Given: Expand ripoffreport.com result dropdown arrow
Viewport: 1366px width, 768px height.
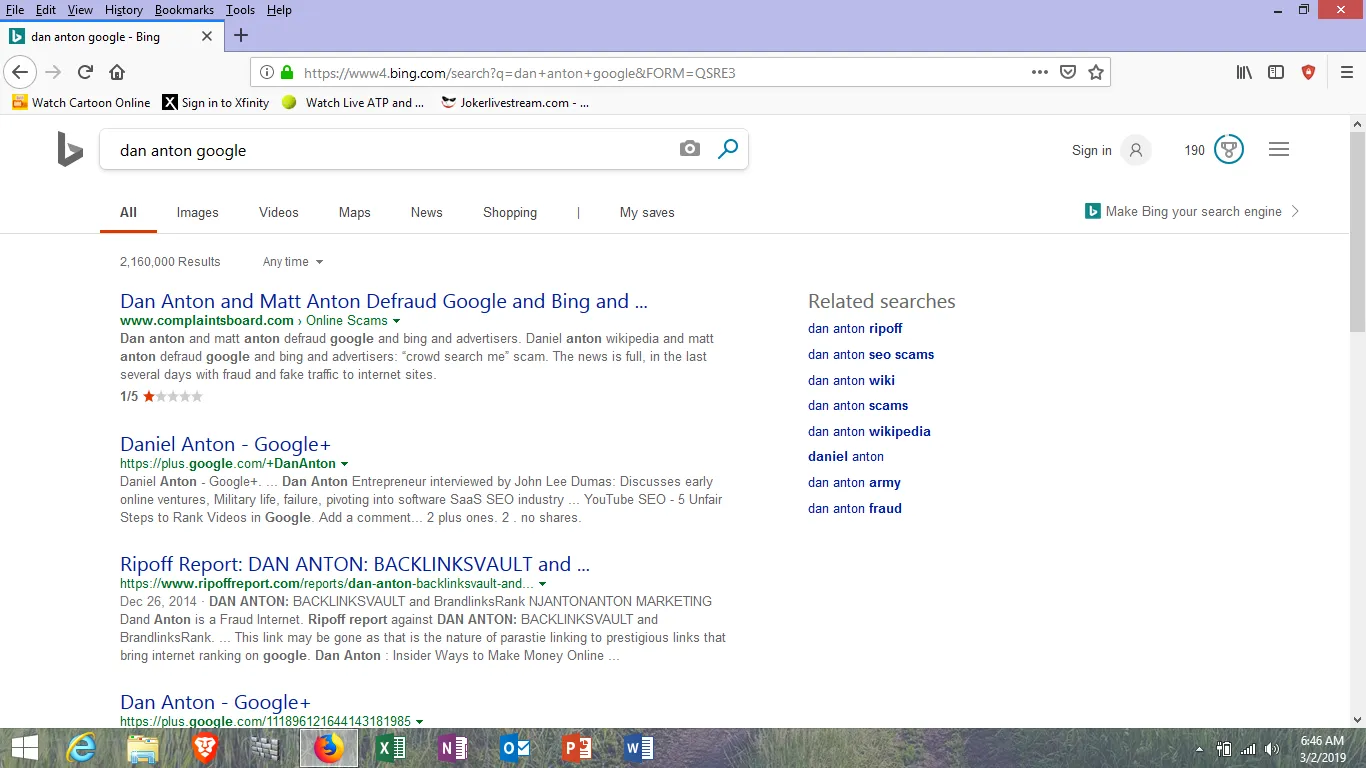Looking at the screenshot, I should point(542,584).
